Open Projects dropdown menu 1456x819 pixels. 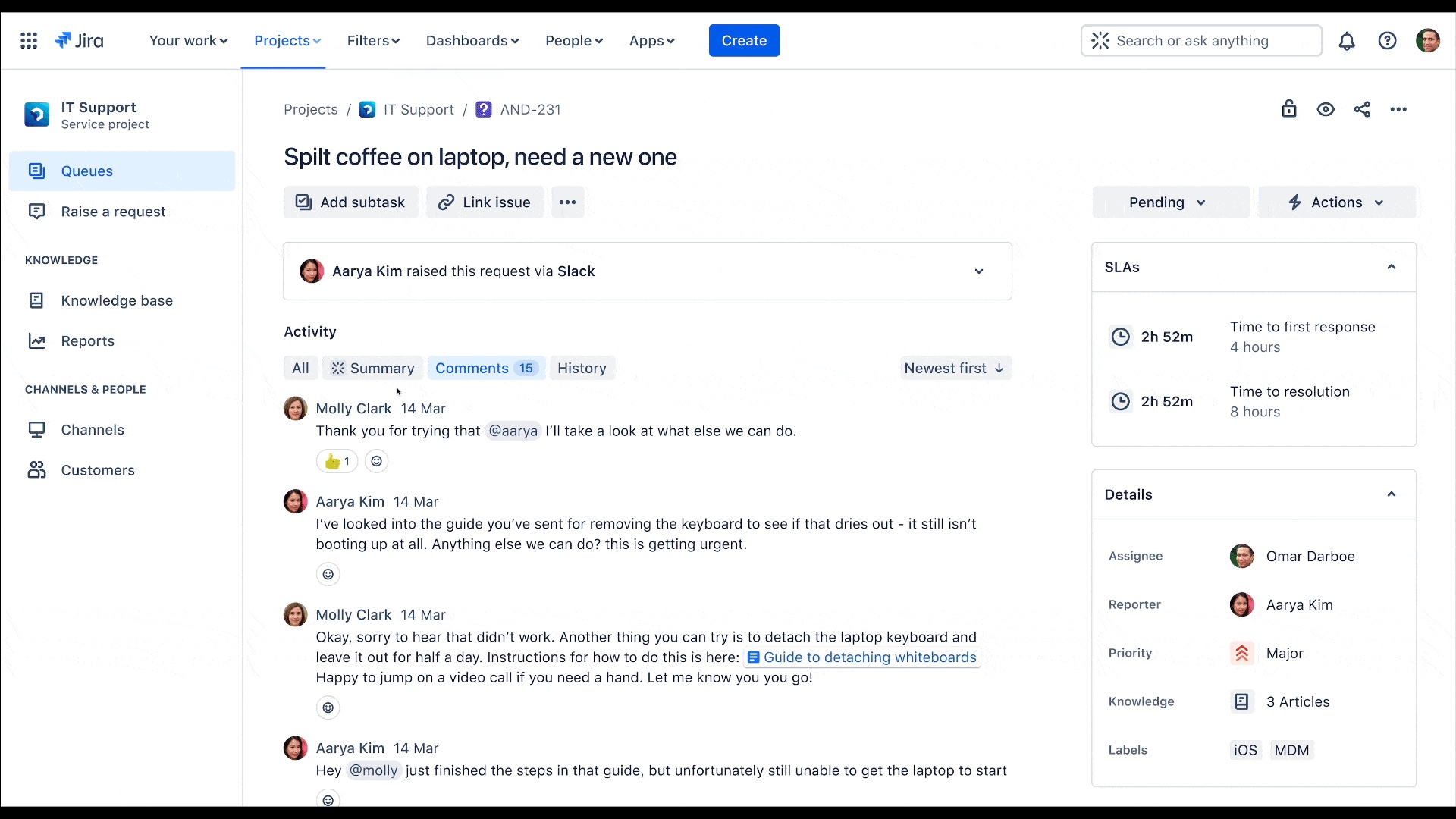287,41
